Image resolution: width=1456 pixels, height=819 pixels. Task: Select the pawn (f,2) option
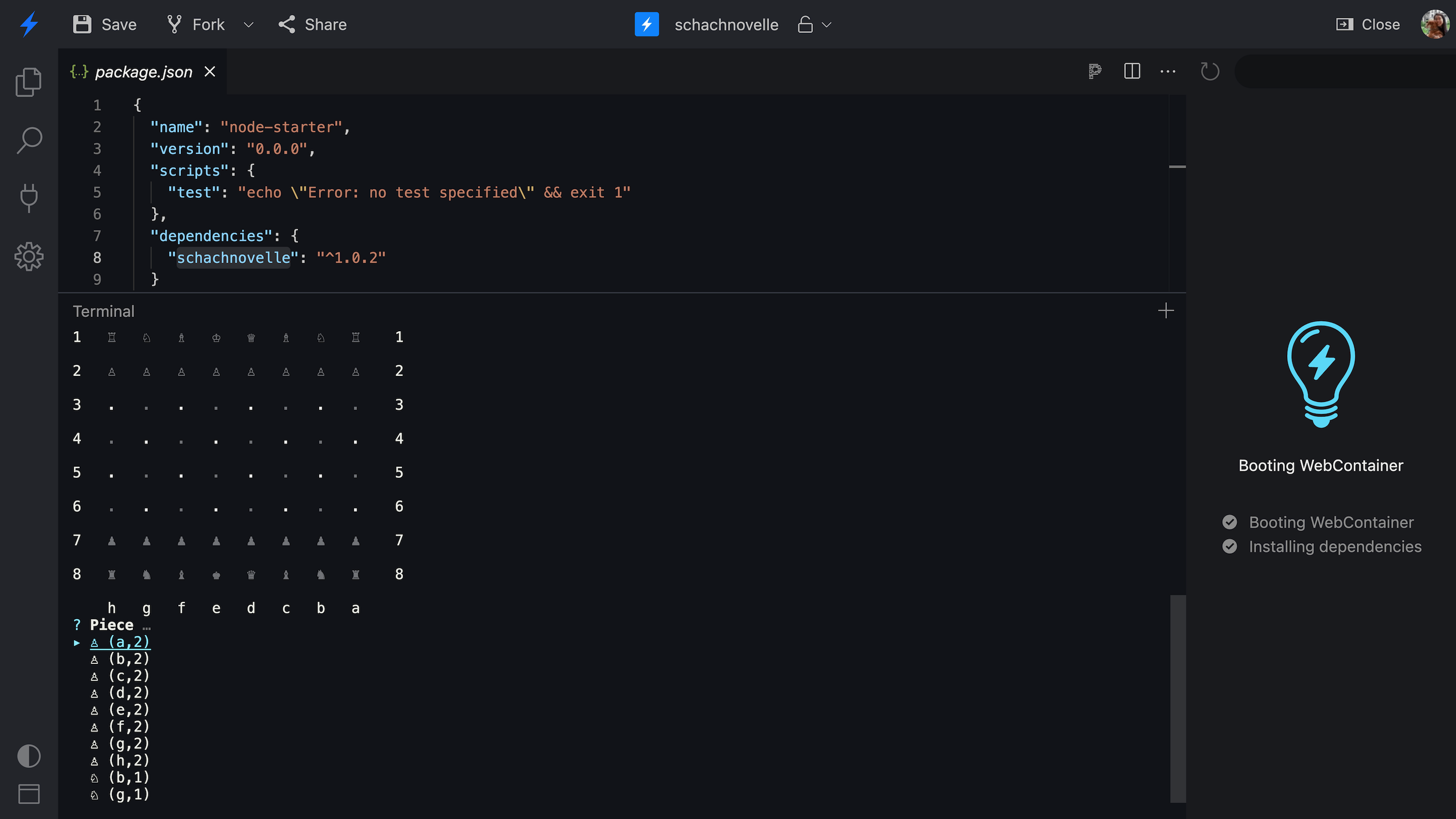click(x=120, y=727)
